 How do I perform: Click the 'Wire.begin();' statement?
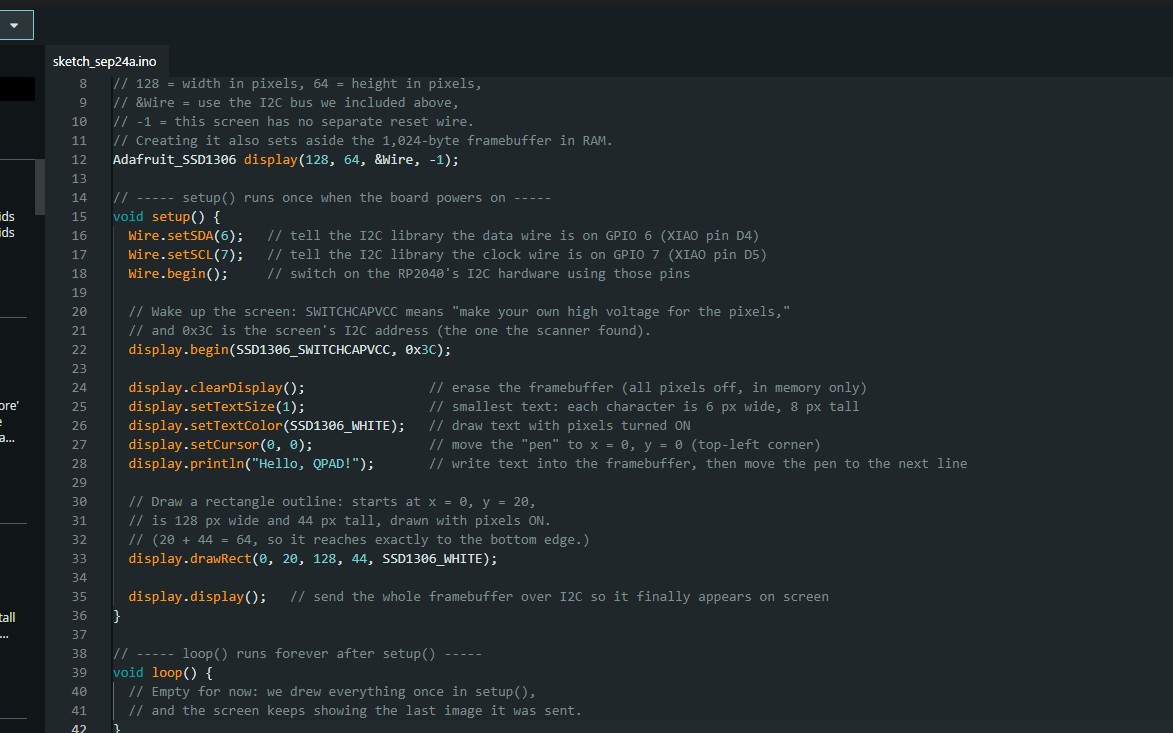[x=178, y=274]
